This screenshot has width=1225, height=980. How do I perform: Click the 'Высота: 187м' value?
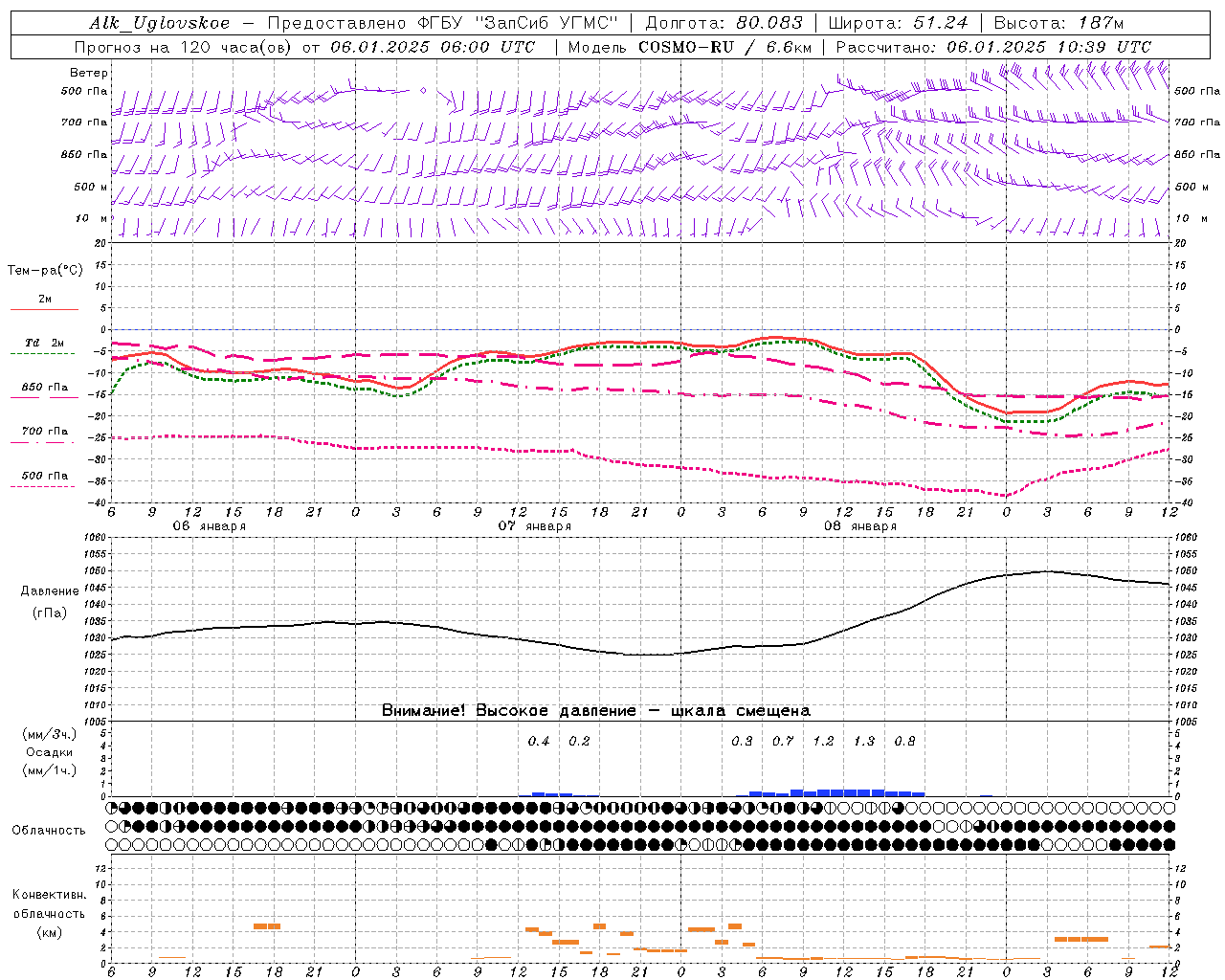[1058, 24]
